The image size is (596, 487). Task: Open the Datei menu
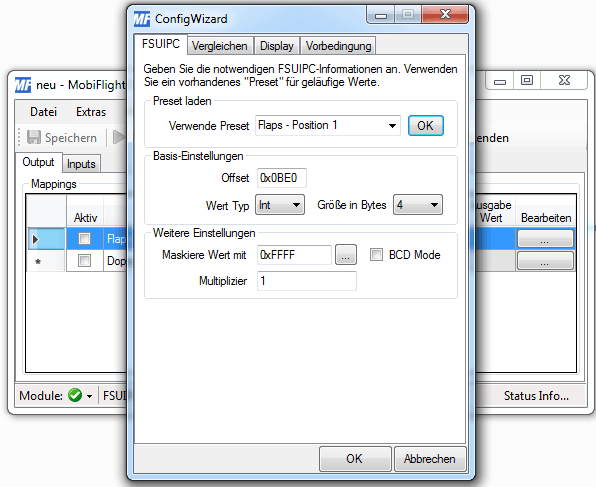[43, 112]
